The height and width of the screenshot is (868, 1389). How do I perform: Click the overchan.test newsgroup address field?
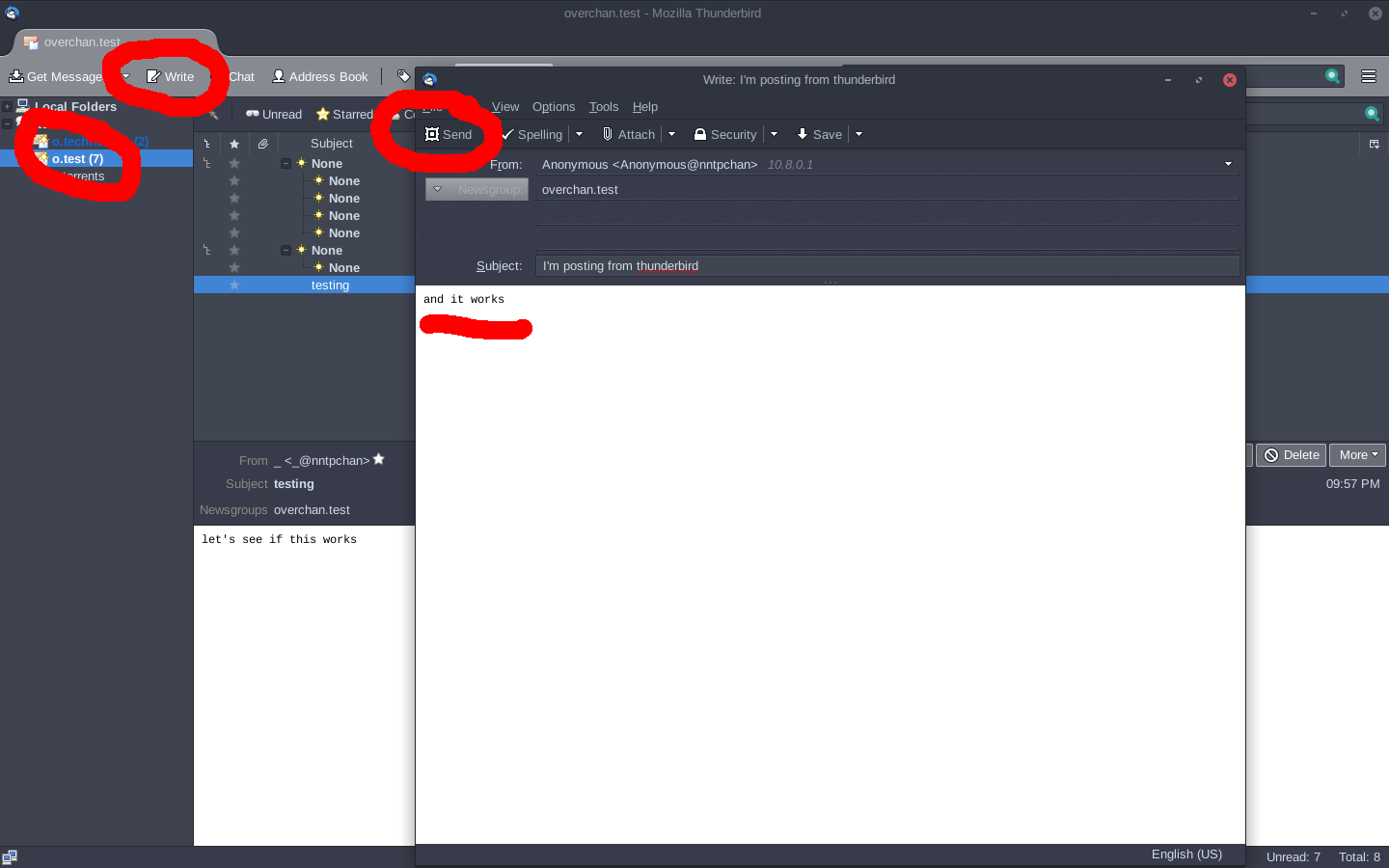[887, 190]
